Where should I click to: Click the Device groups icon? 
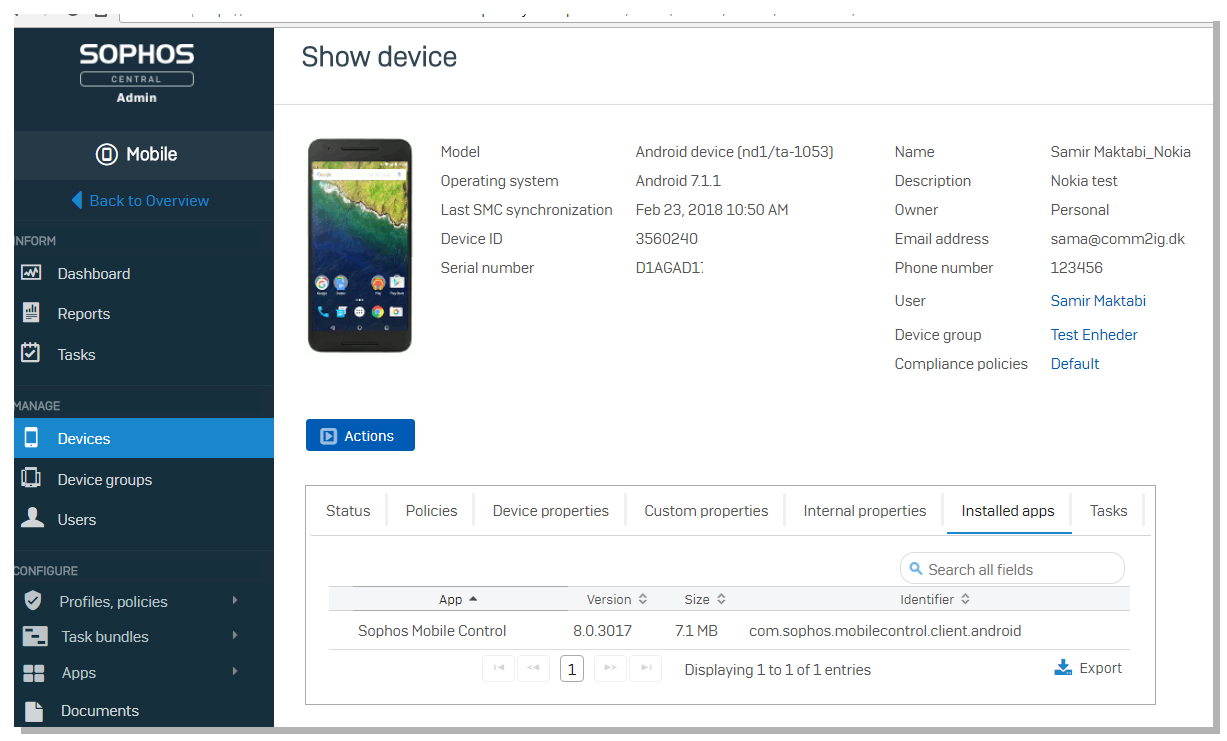[x=31, y=479]
